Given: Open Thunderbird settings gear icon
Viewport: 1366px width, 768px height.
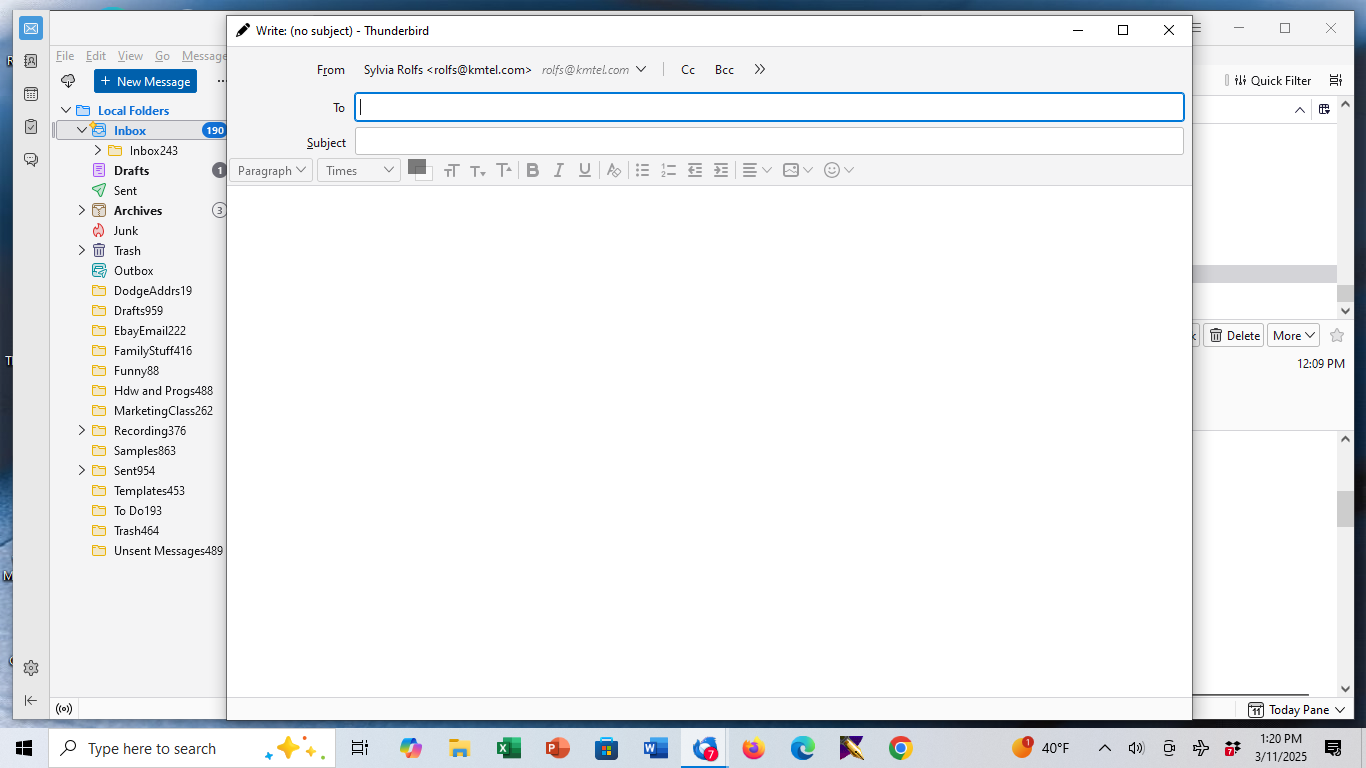Looking at the screenshot, I should pos(31,668).
